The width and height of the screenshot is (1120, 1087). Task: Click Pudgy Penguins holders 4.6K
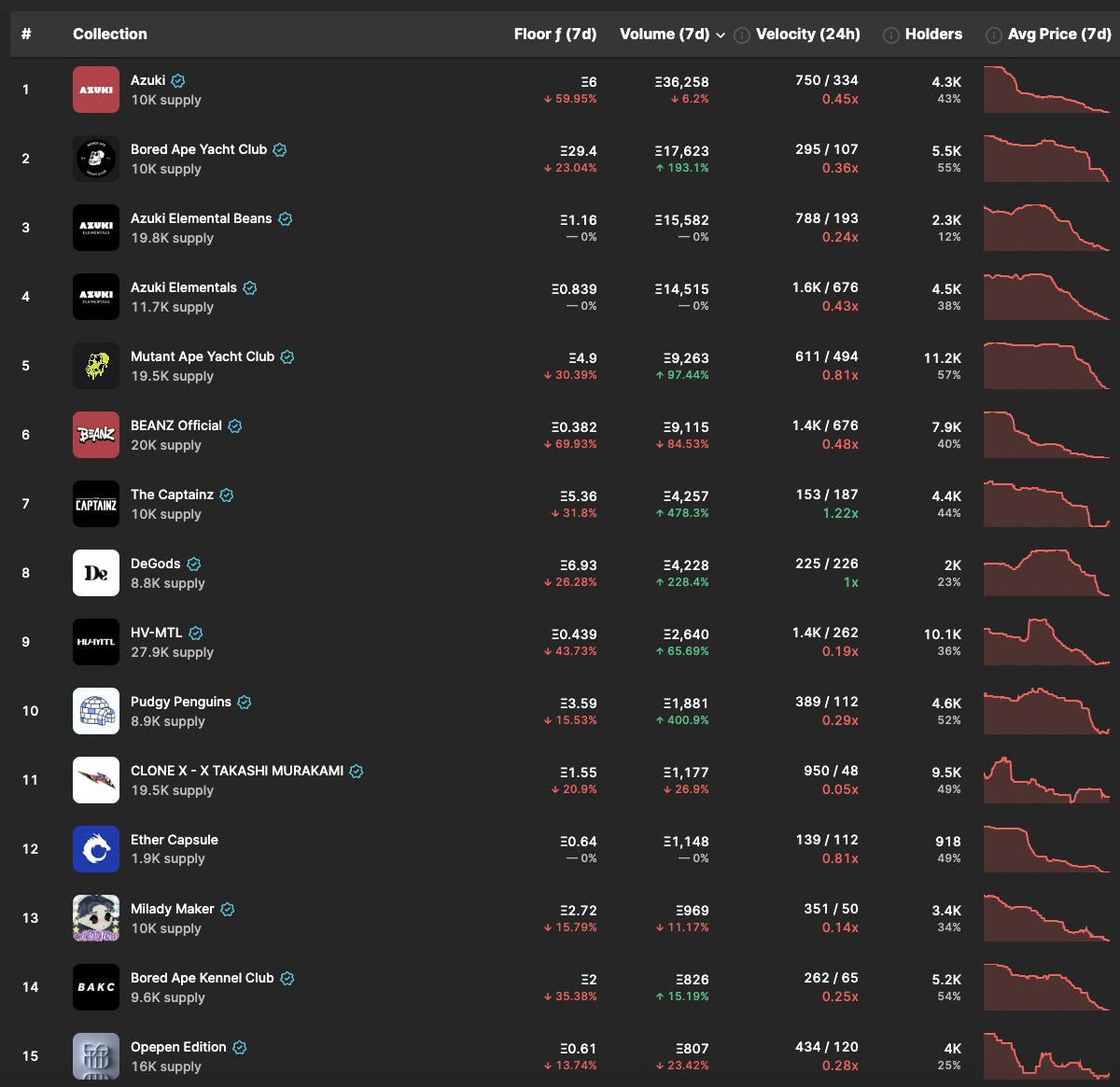click(x=946, y=704)
